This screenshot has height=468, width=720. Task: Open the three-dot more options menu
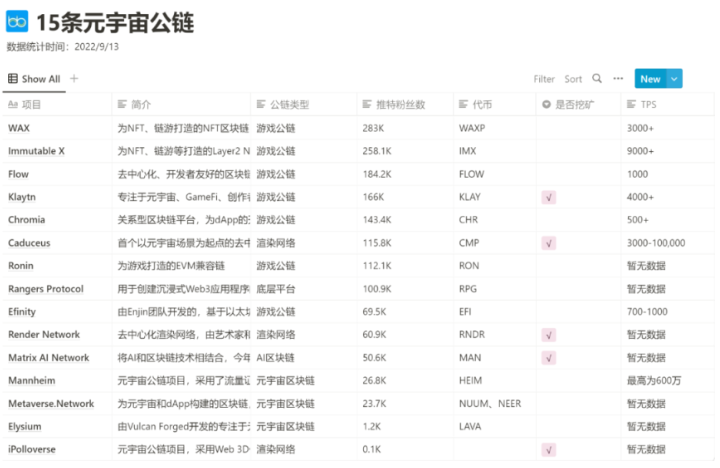coord(618,79)
